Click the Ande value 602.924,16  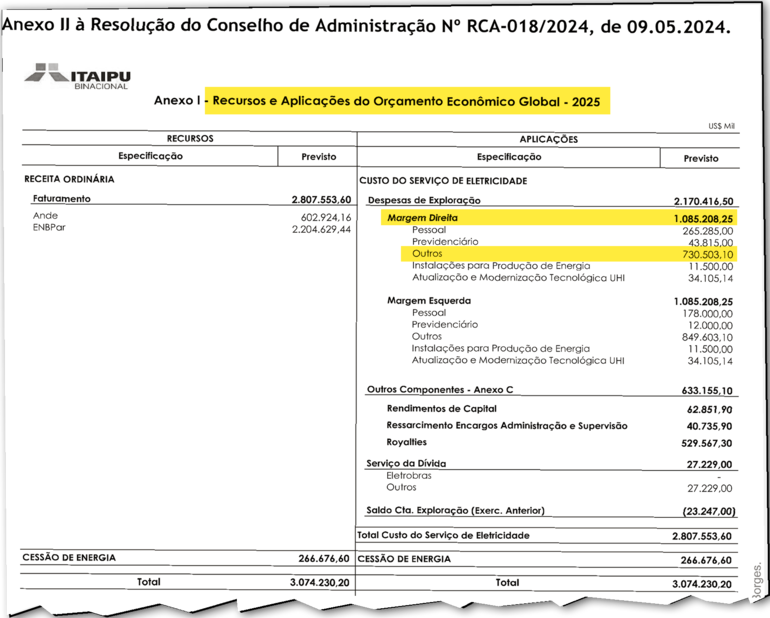click(x=326, y=217)
